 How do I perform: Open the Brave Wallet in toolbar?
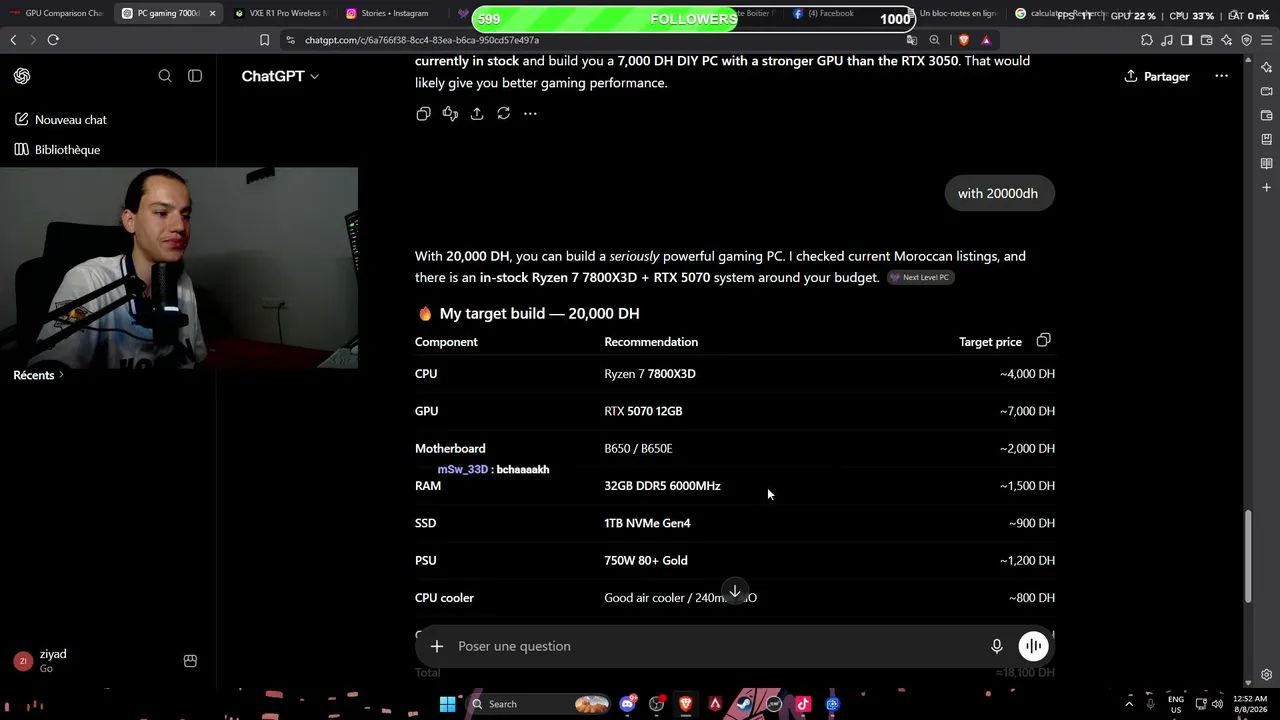click(1206, 40)
